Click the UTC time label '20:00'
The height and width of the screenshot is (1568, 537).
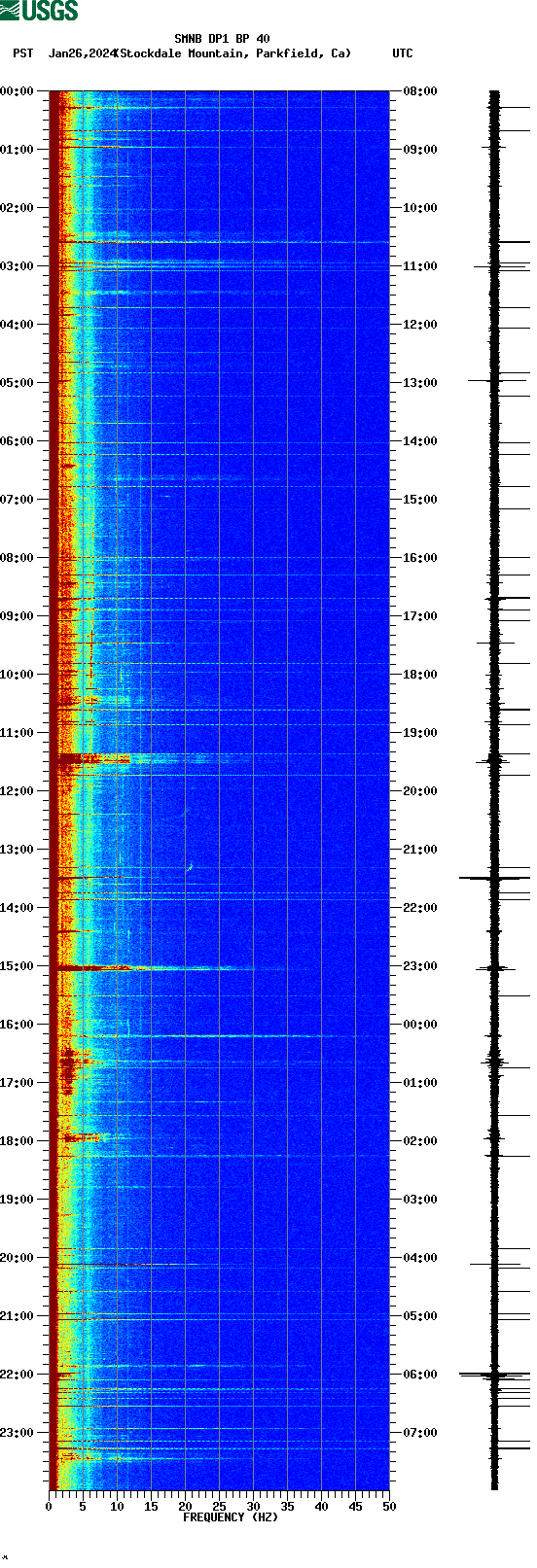coord(420,791)
